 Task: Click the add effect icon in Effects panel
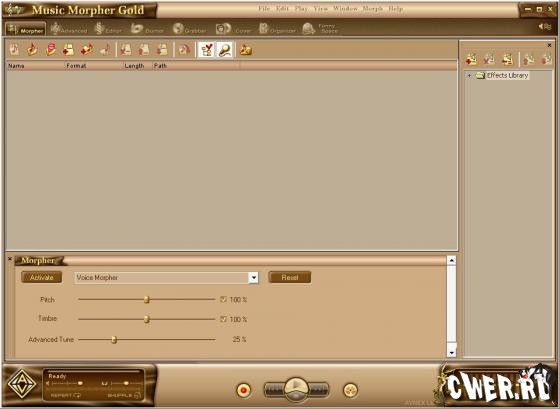pyautogui.click(x=471, y=59)
